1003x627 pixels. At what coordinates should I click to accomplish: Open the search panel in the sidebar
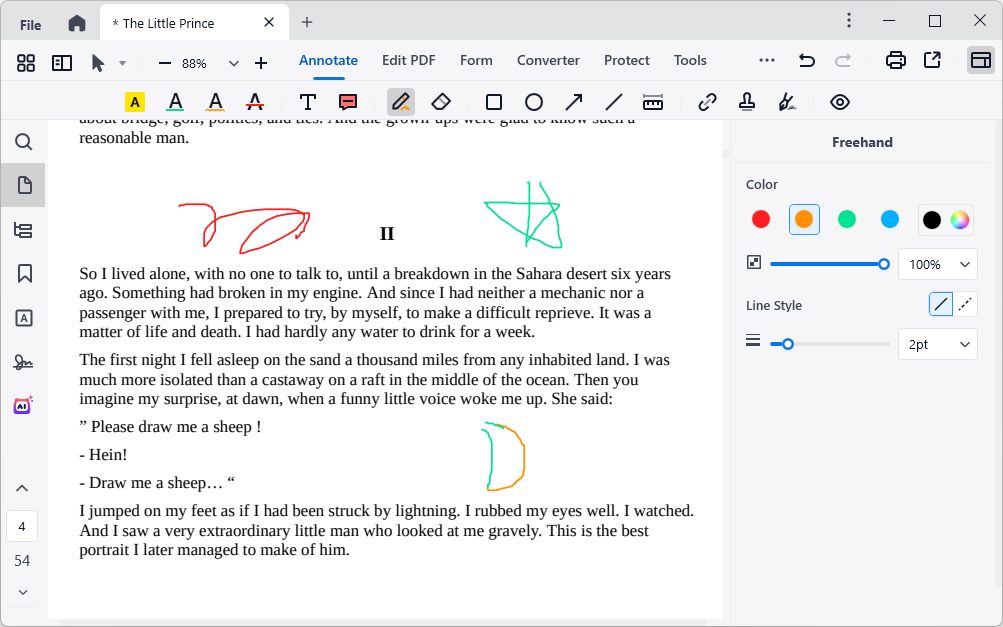[23, 141]
